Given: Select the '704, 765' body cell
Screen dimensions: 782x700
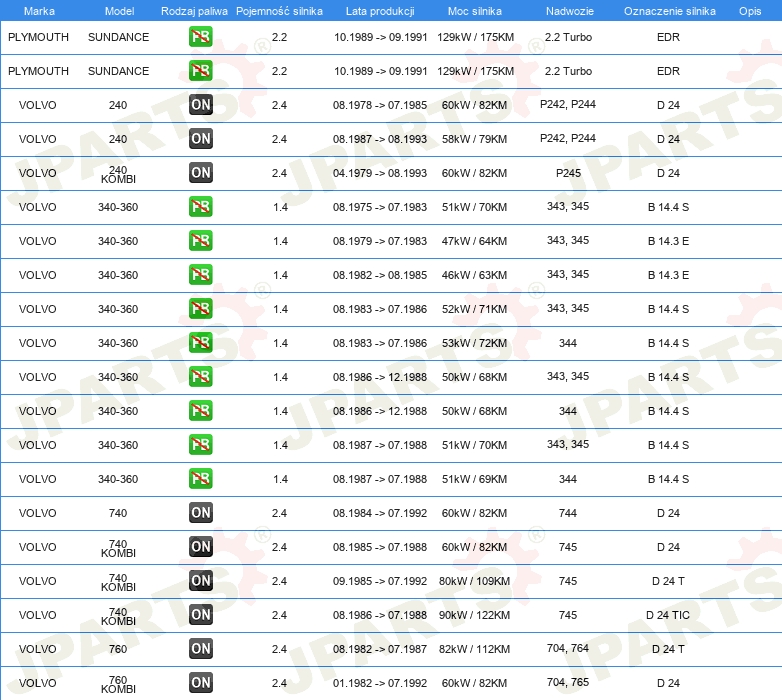Looking at the screenshot, I should pyautogui.click(x=568, y=682).
